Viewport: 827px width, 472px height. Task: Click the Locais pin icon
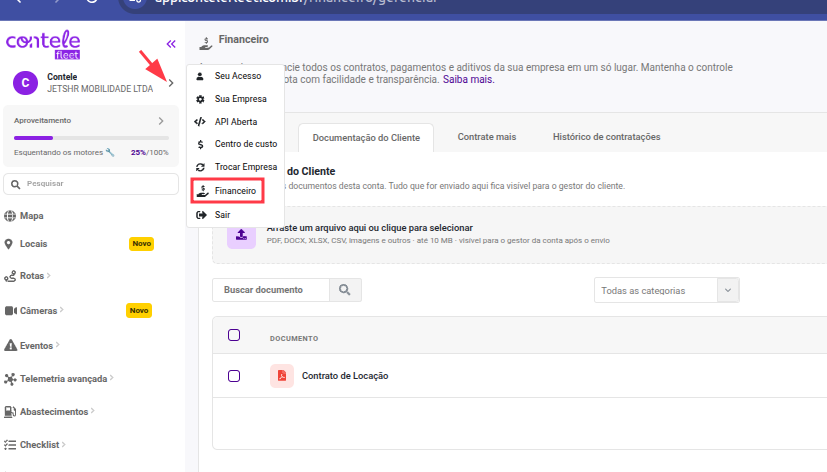click(8, 244)
